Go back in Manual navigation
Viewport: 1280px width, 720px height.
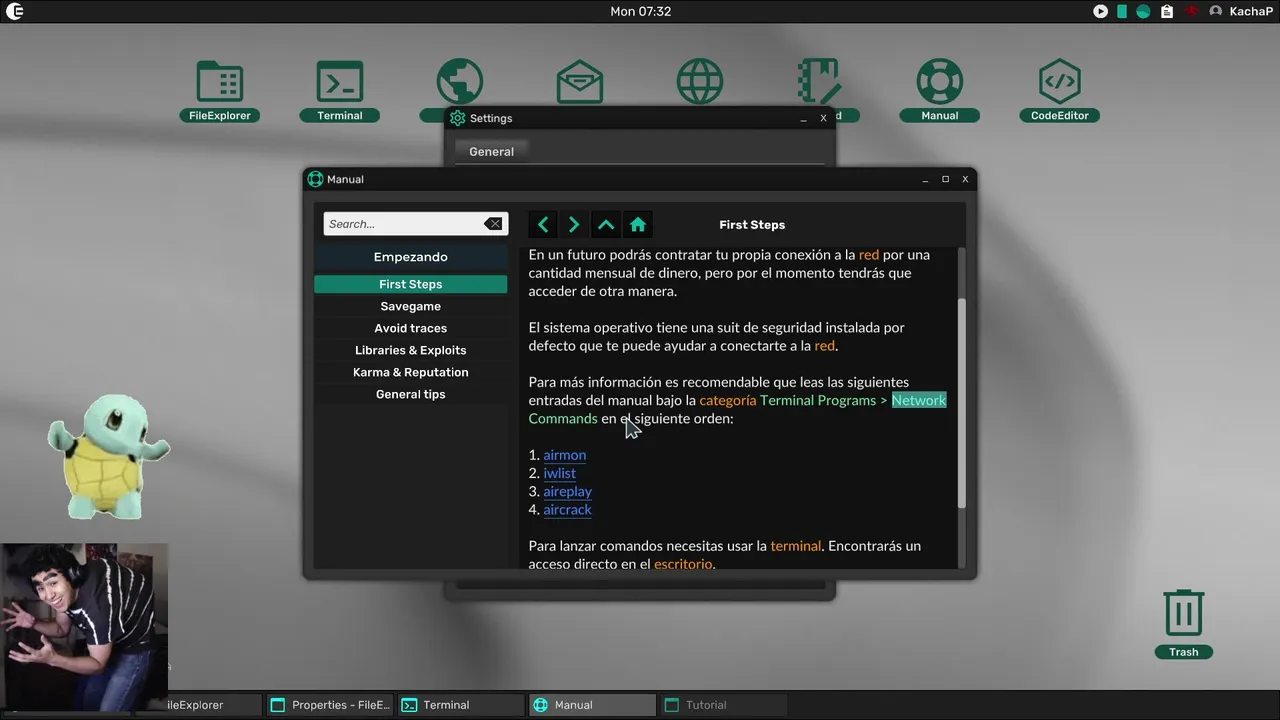543,225
